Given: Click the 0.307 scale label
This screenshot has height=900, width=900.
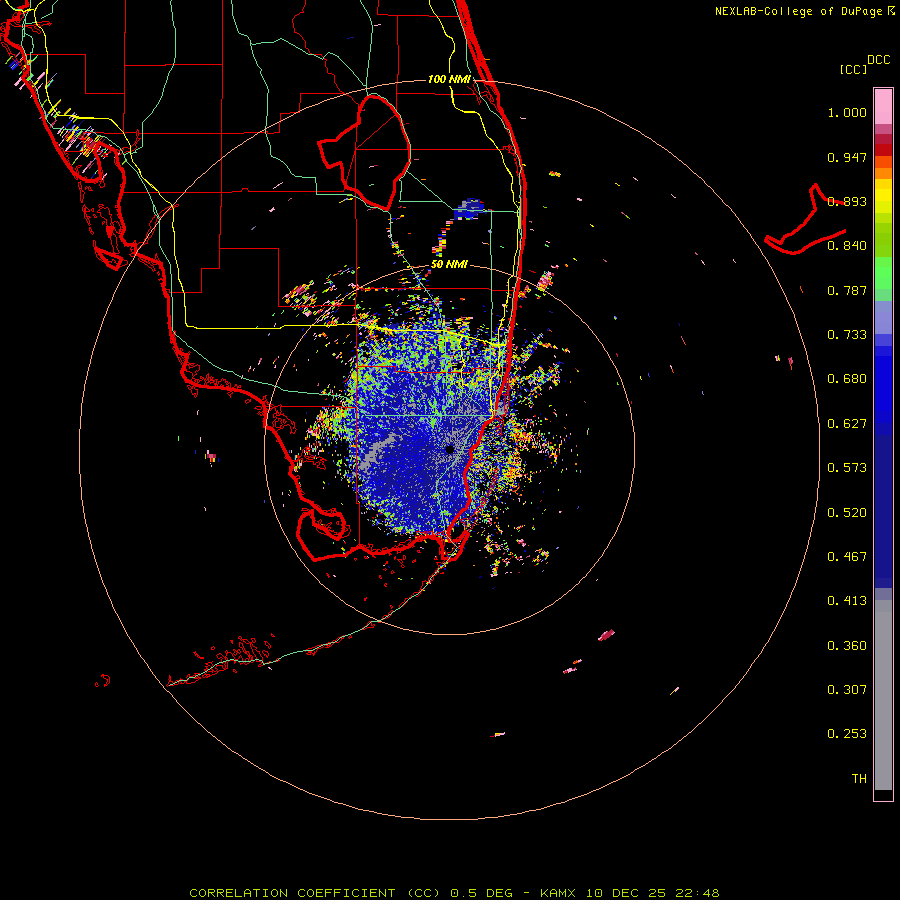Looking at the screenshot, I should pos(847,690).
